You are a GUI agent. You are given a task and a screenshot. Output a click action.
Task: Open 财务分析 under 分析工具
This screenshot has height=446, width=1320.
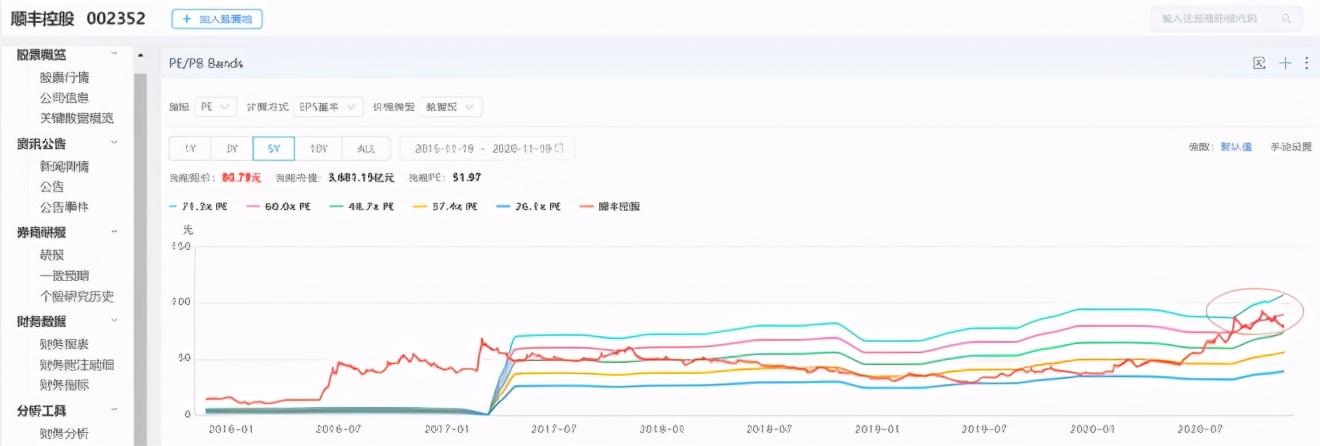tap(64, 433)
